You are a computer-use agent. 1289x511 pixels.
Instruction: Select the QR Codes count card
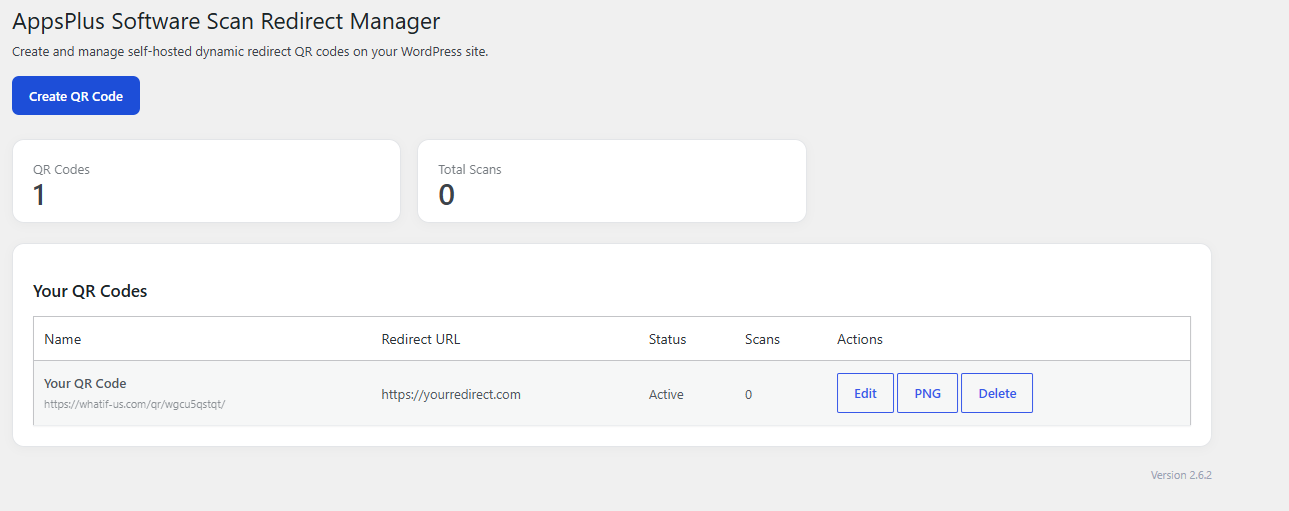206,181
